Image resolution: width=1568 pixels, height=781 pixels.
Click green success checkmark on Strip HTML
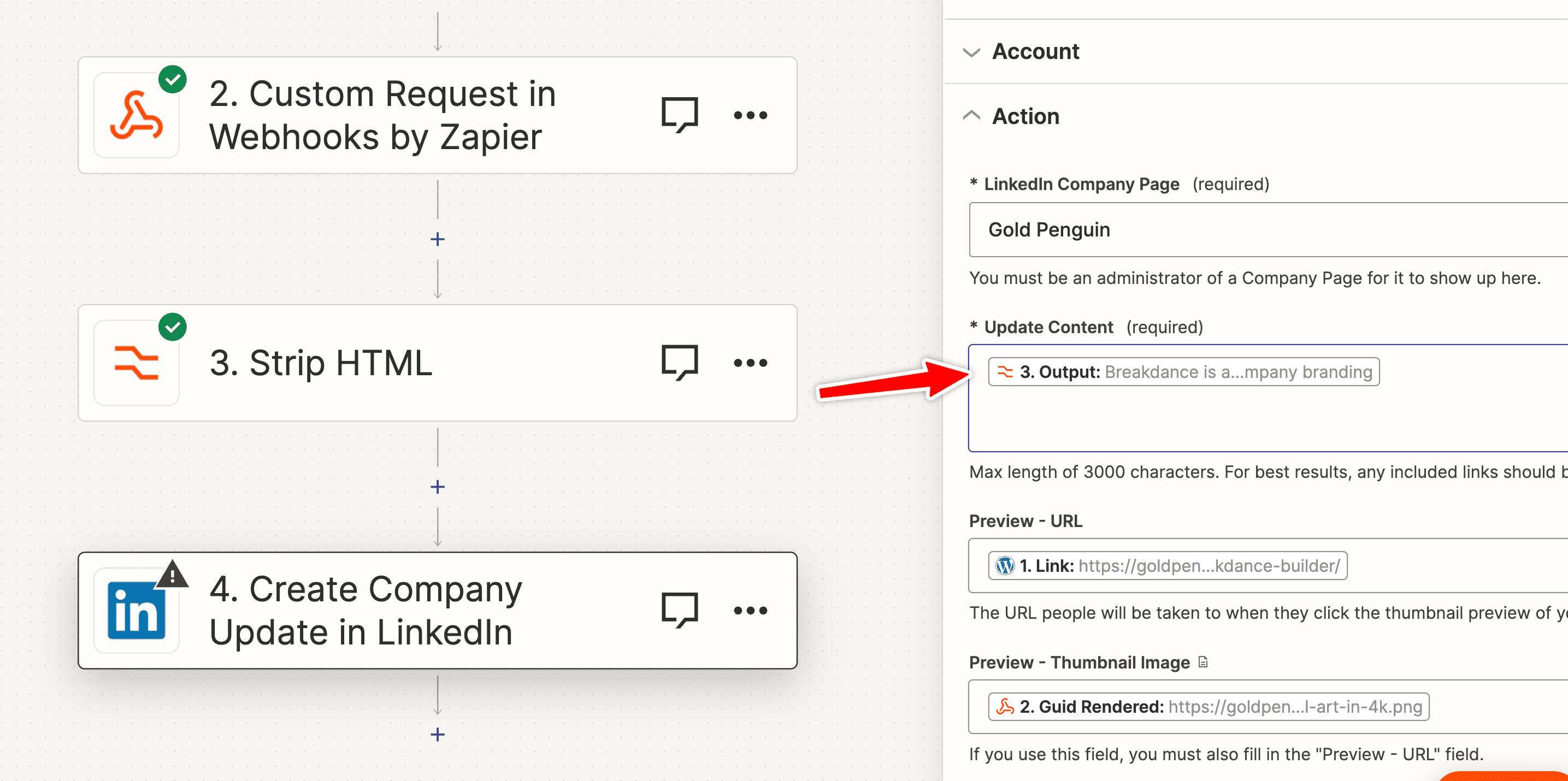click(x=173, y=327)
